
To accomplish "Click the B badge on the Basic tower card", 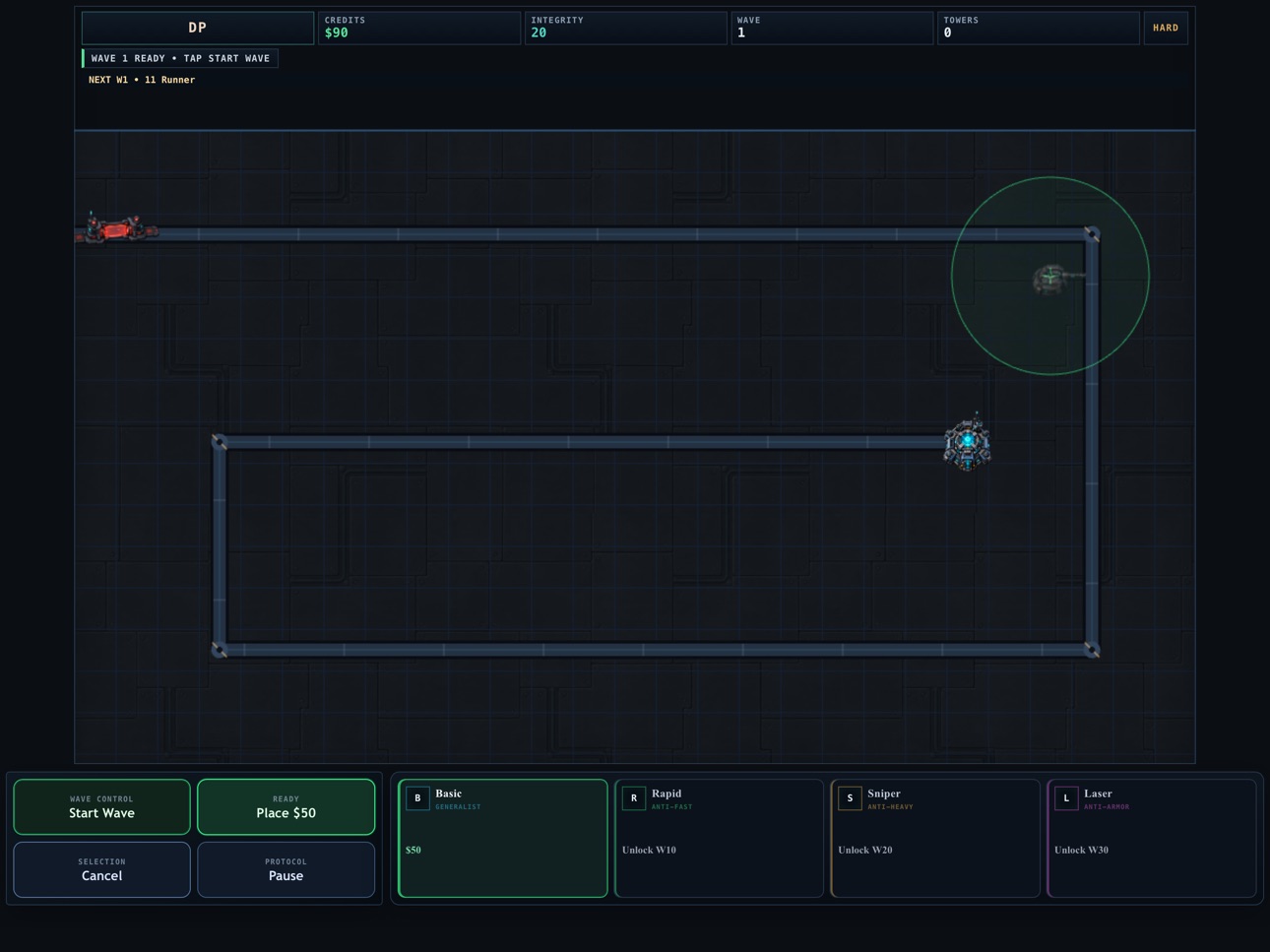I will click(x=417, y=798).
